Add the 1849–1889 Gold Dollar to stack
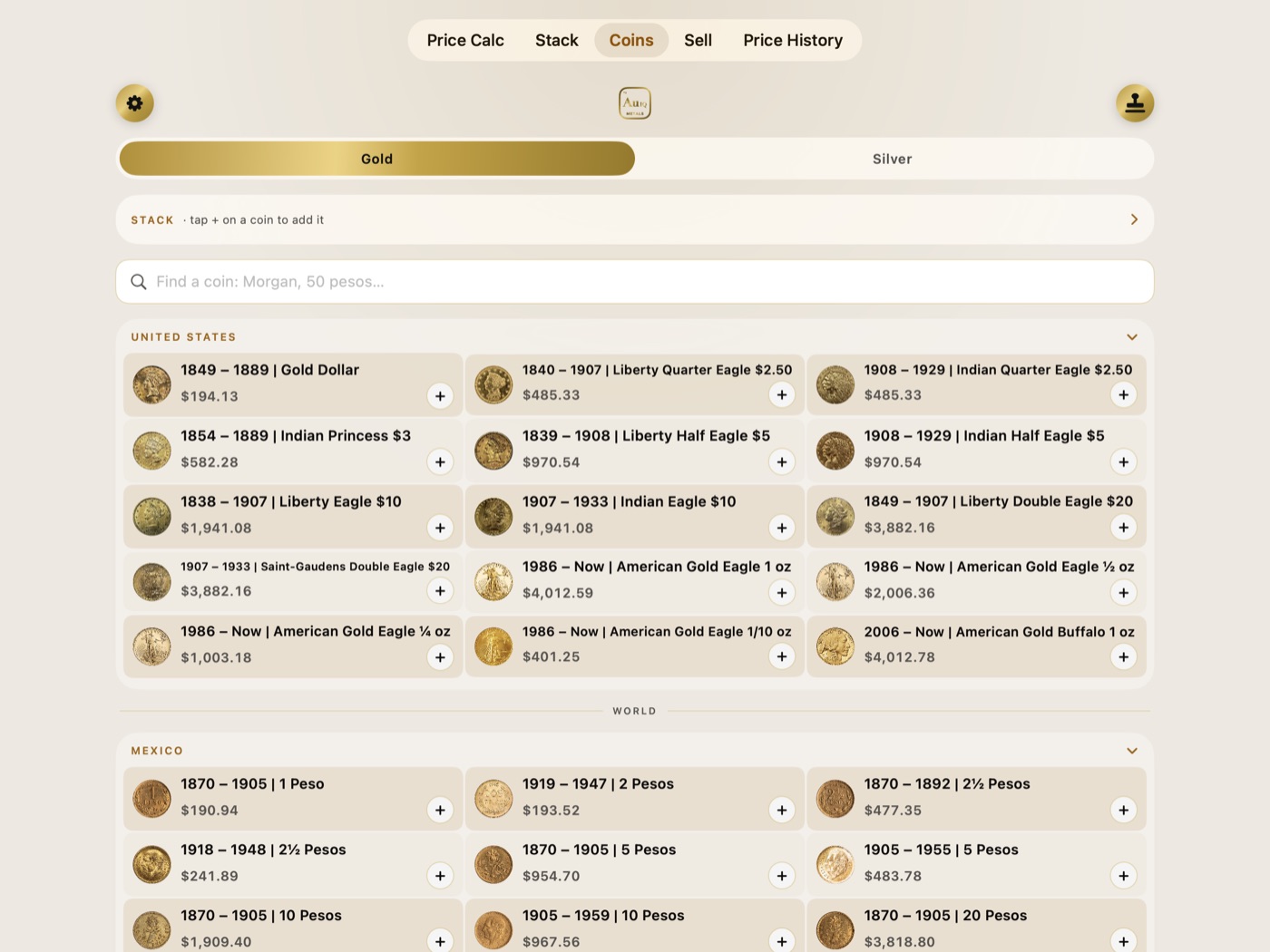 [440, 396]
